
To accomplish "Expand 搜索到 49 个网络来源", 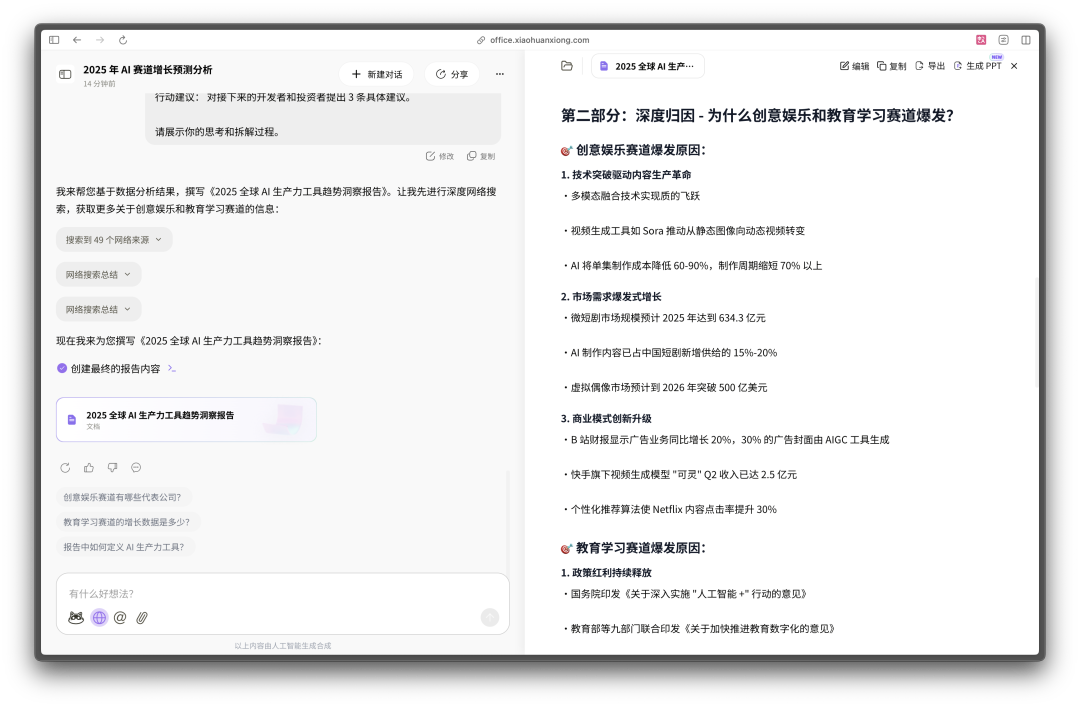I will [114, 240].
